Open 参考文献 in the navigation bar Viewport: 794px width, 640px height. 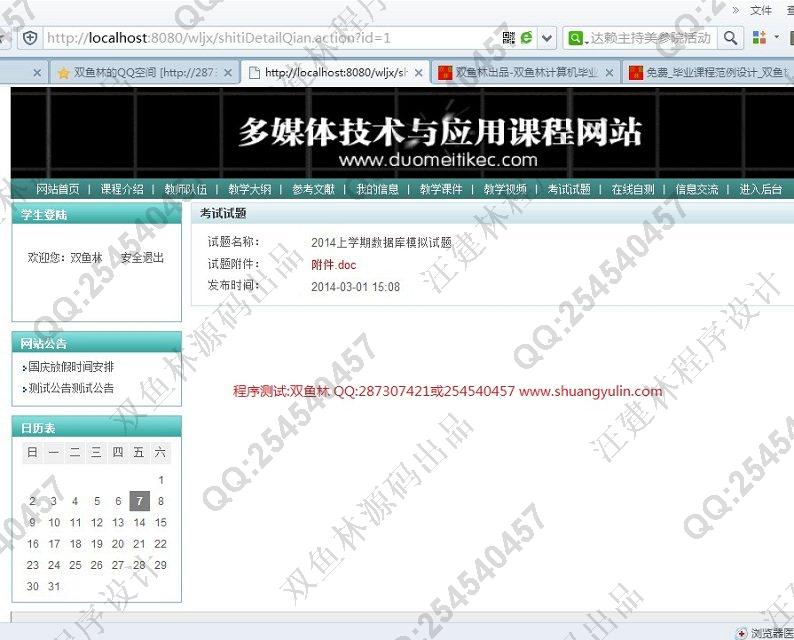pos(313,189)
